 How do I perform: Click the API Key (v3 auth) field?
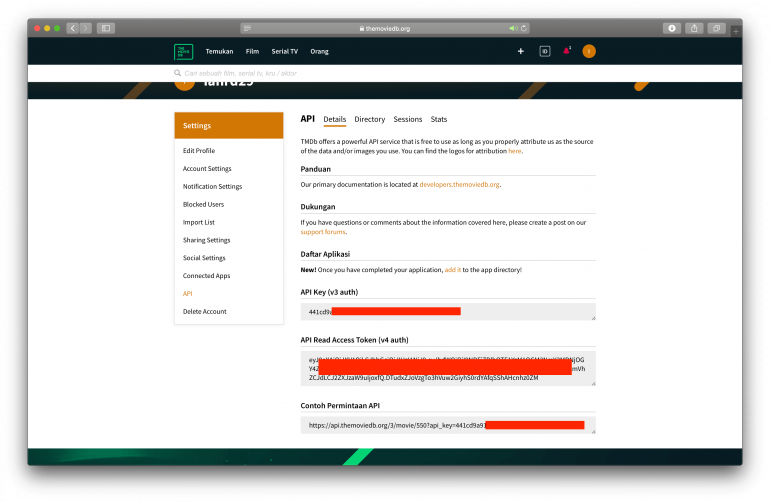tap(448, 311)
